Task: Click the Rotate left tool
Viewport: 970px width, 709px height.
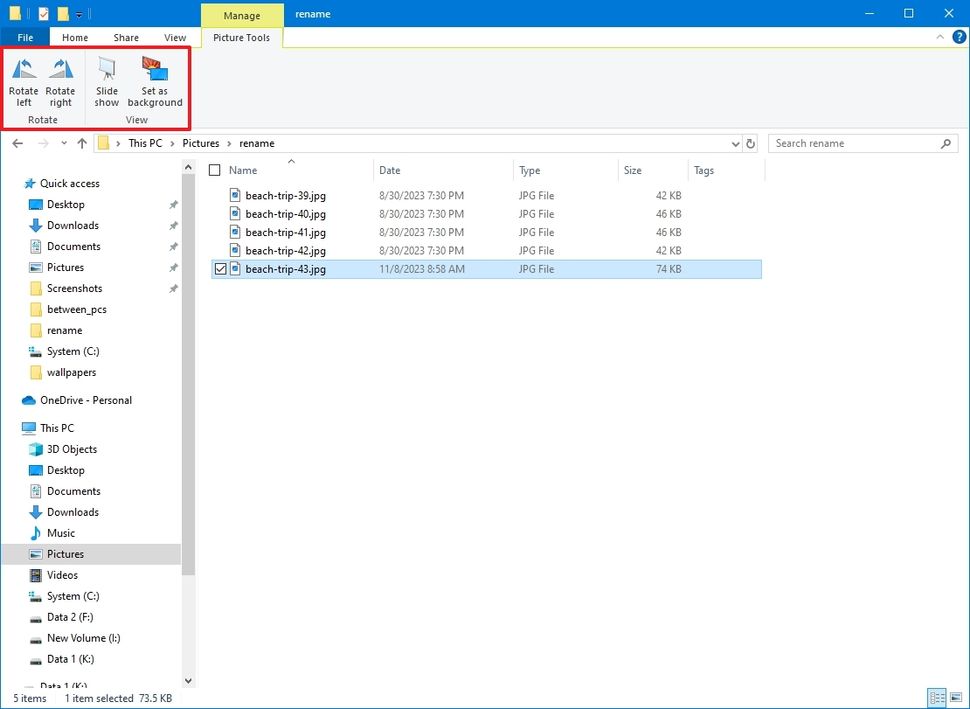Action: tap(23, 84)
